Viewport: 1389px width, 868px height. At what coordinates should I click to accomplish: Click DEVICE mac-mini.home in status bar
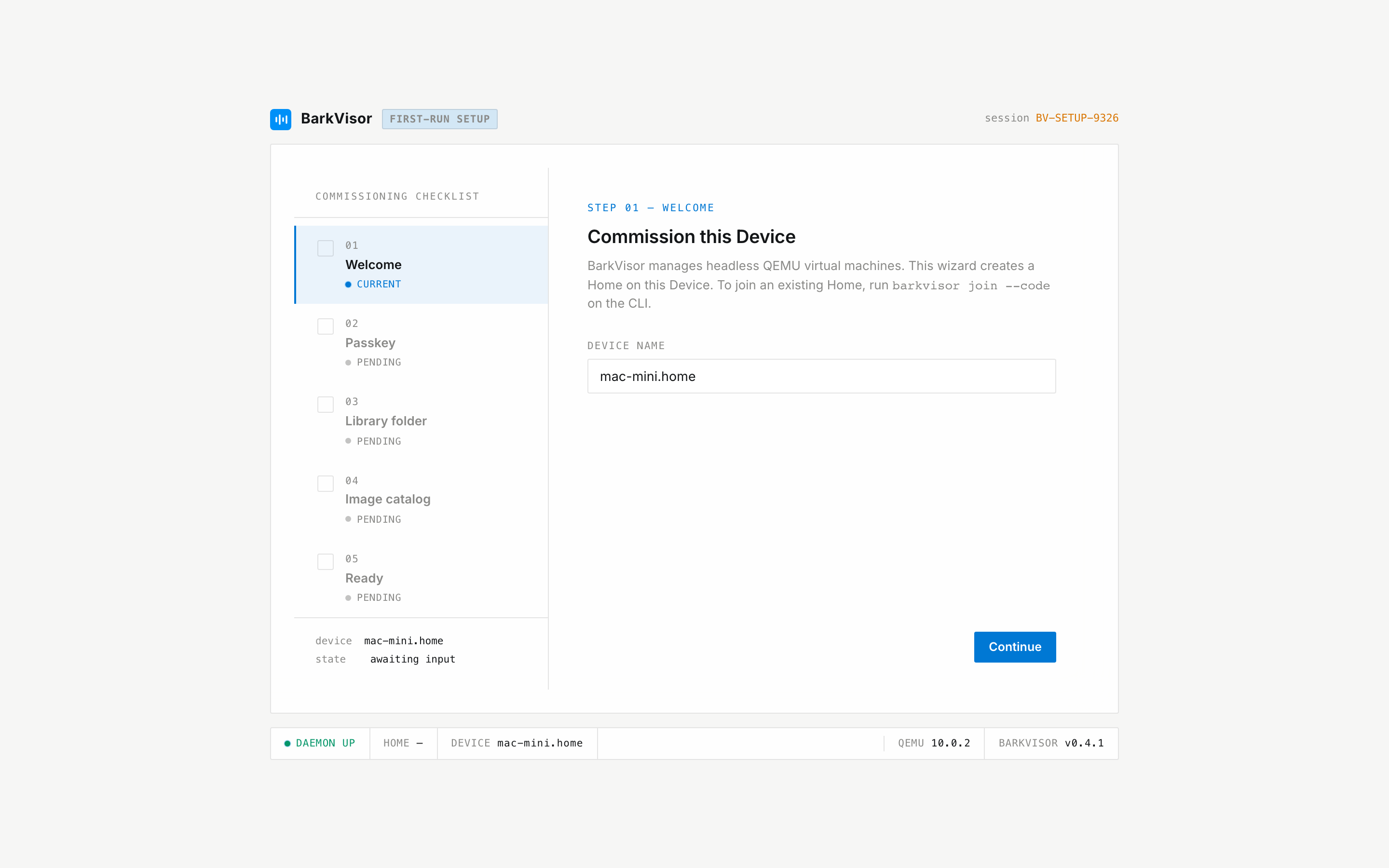coord(517,743)
